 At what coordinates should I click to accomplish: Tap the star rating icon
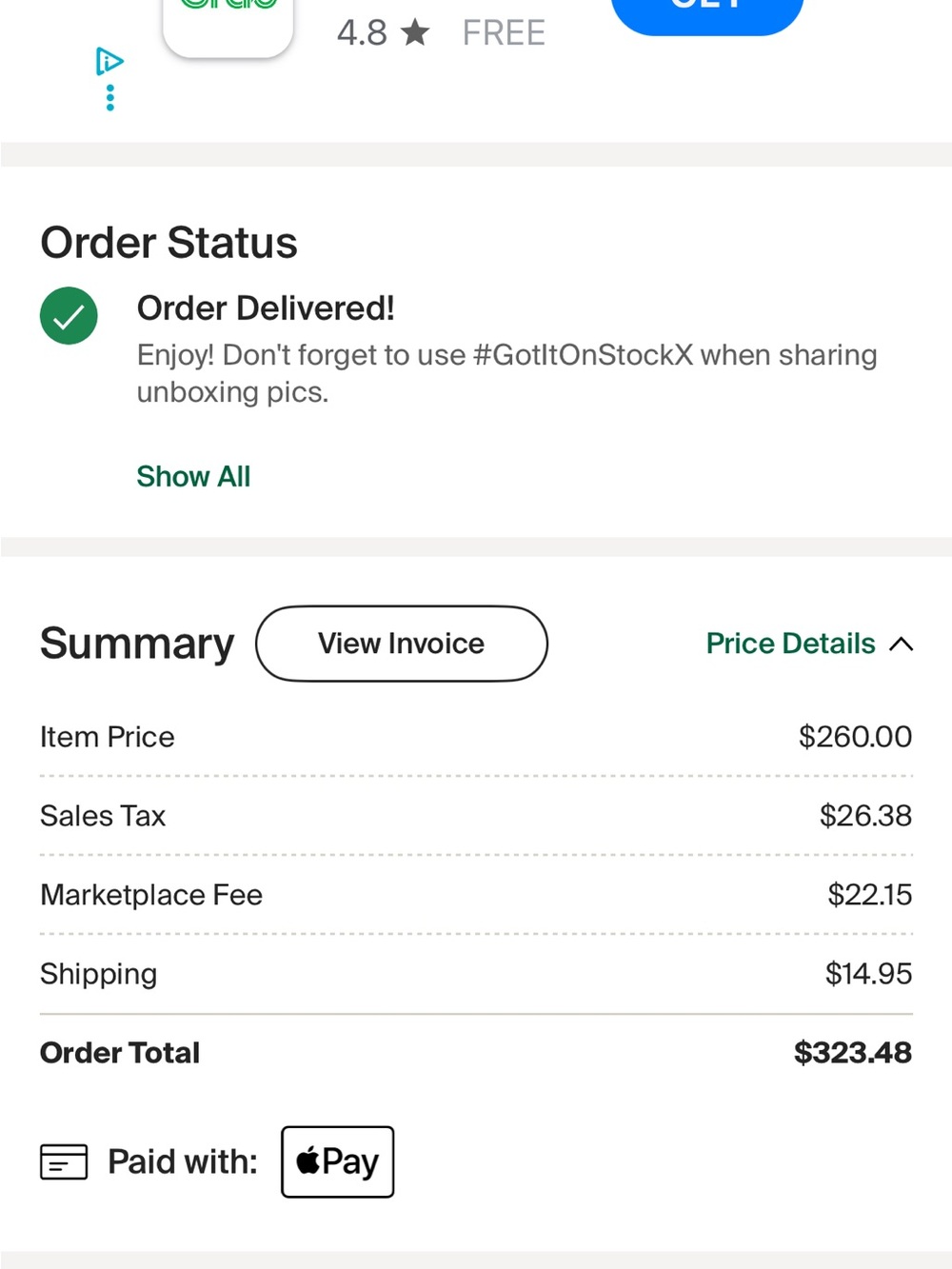tap(415, 33)
